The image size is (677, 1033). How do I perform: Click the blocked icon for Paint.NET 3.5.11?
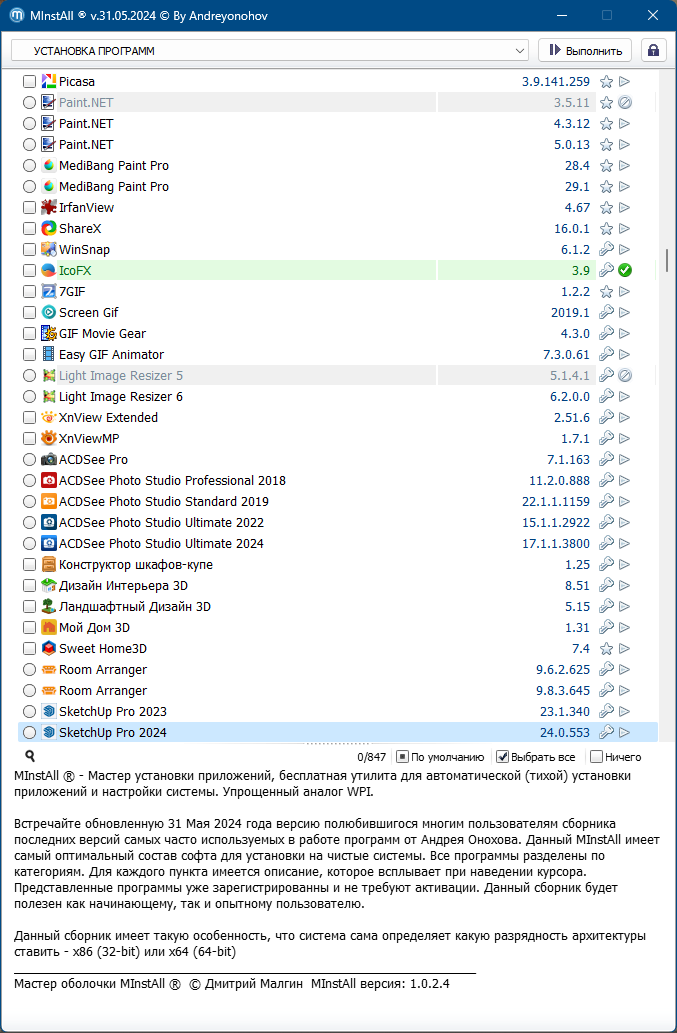pyautogui.click(x=625, y=103)
